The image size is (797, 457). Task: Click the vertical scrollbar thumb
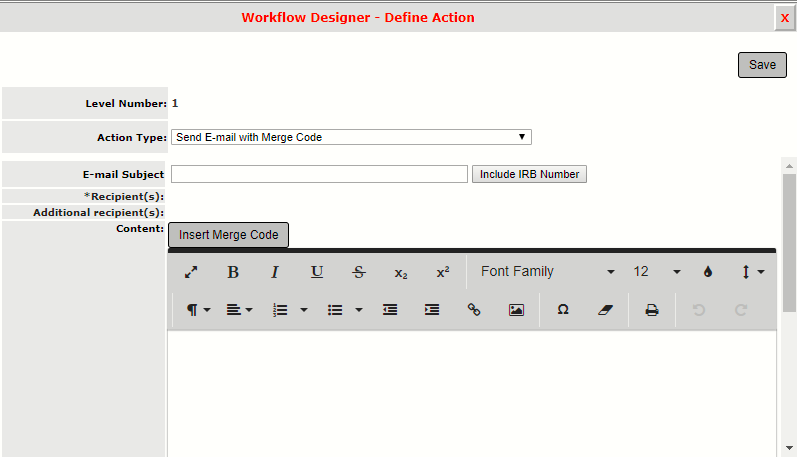coord(789,243)
